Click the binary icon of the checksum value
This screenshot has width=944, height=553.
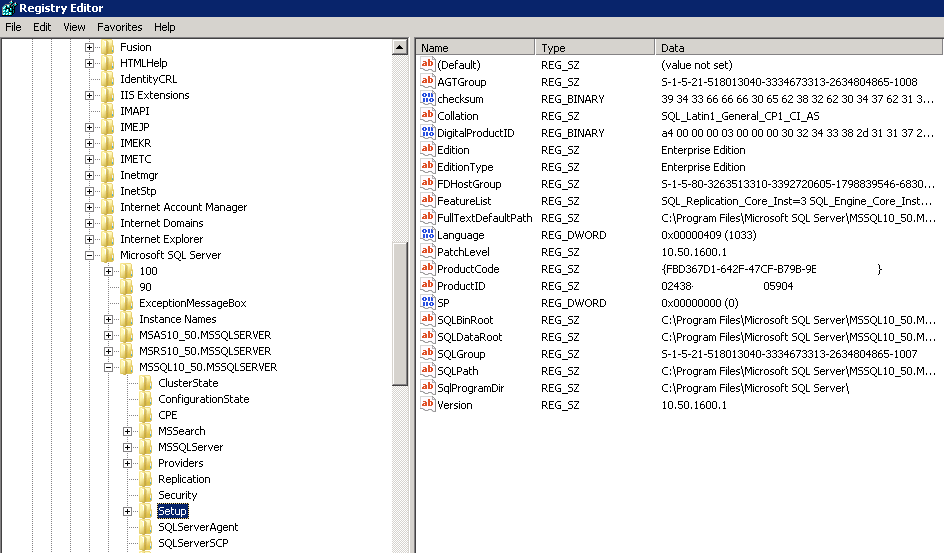[427, 98]
